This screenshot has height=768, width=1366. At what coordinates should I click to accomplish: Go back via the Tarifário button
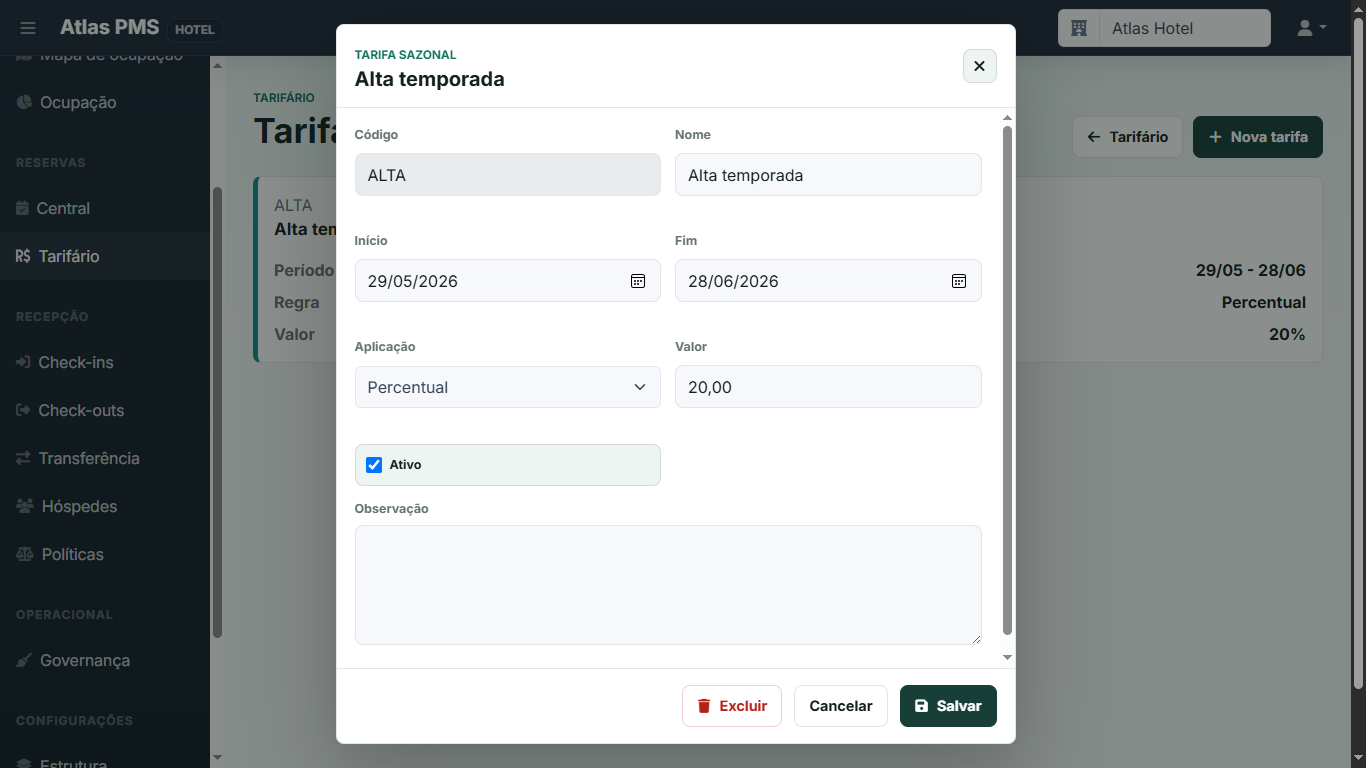[x=1128, y=137]
